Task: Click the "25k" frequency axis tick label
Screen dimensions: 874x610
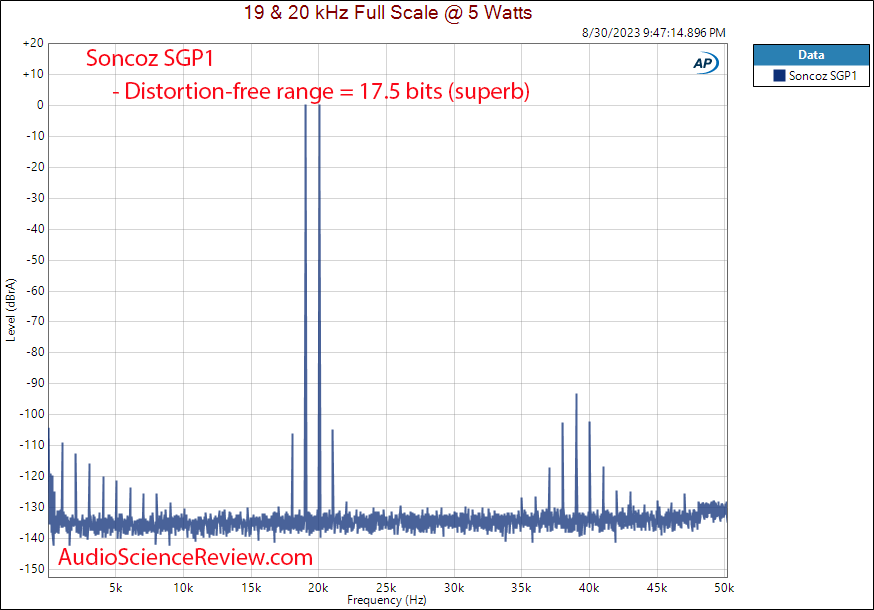Action: [386, 588]
